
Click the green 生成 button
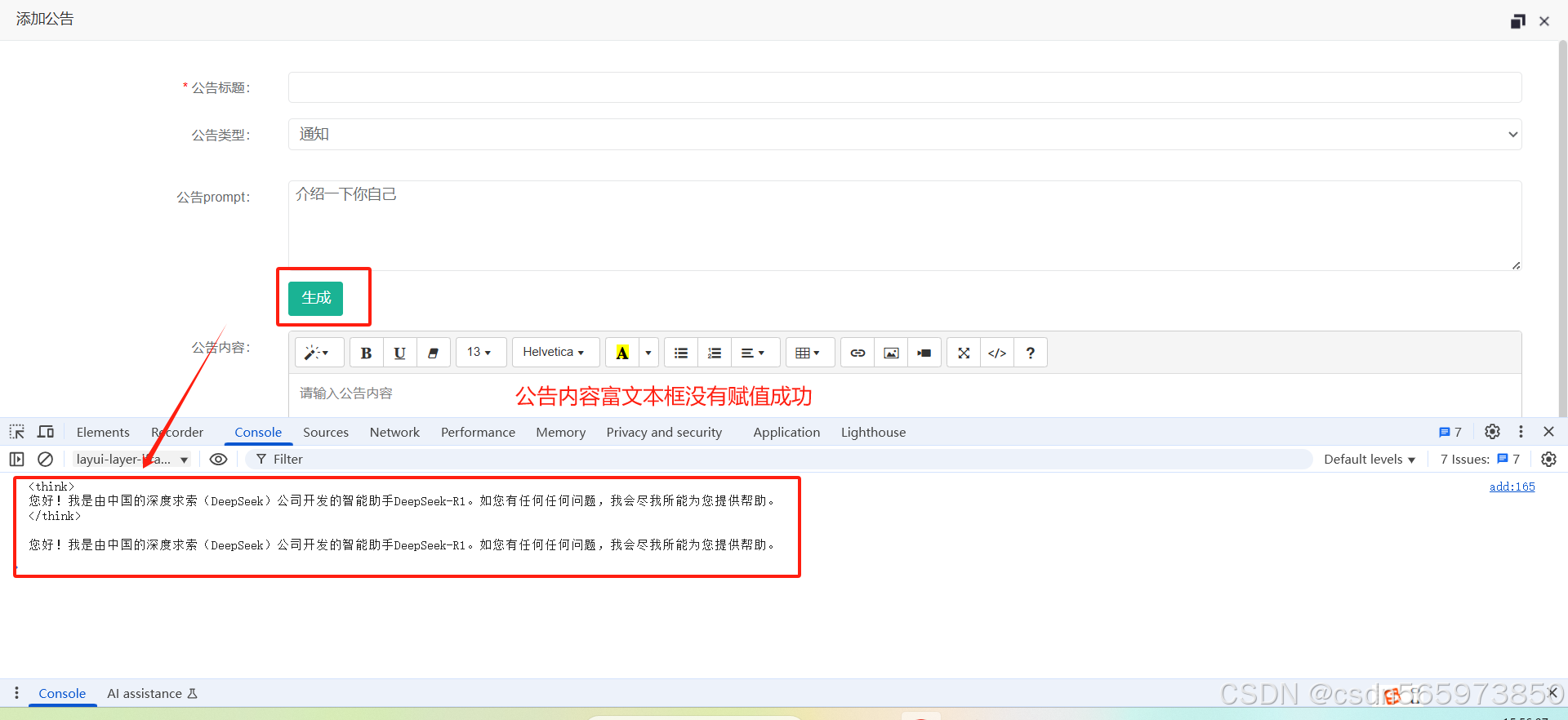tap(315, 298)
